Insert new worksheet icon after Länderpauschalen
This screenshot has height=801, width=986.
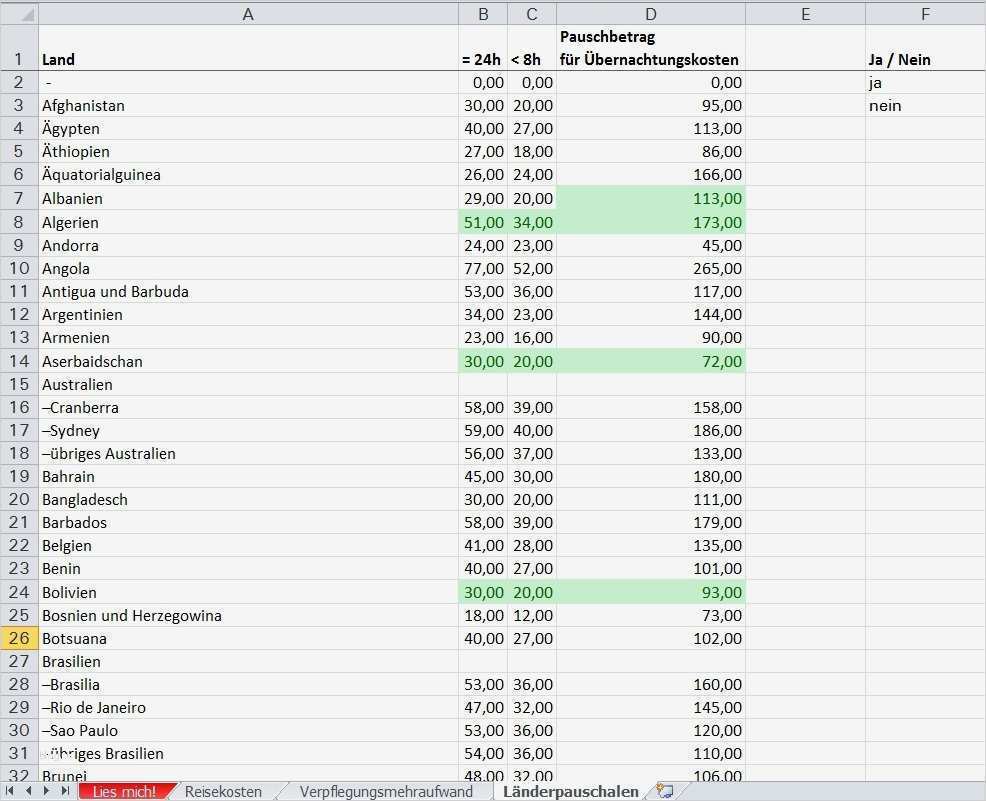(665, 791)
